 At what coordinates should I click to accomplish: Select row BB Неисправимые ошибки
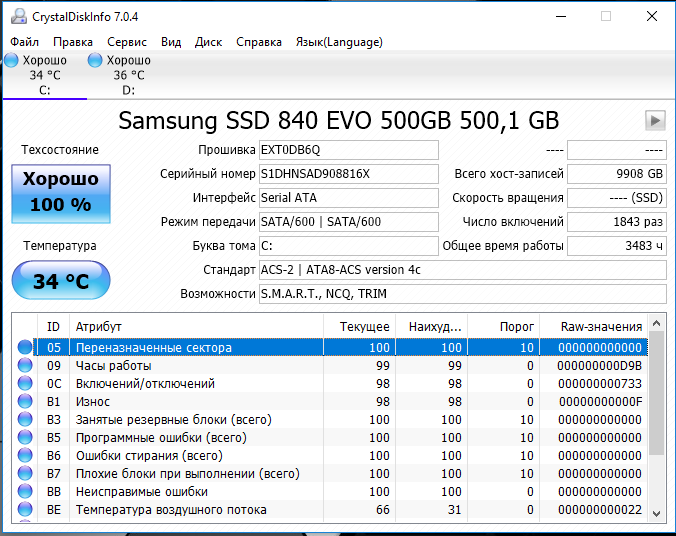pyautogui.click(x=330, y=492)
